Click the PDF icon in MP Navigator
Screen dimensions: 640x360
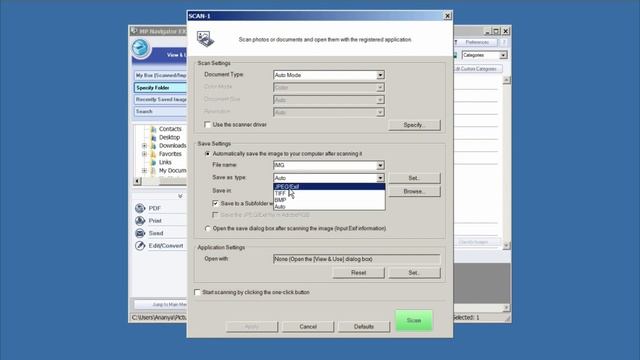[140, 208]
